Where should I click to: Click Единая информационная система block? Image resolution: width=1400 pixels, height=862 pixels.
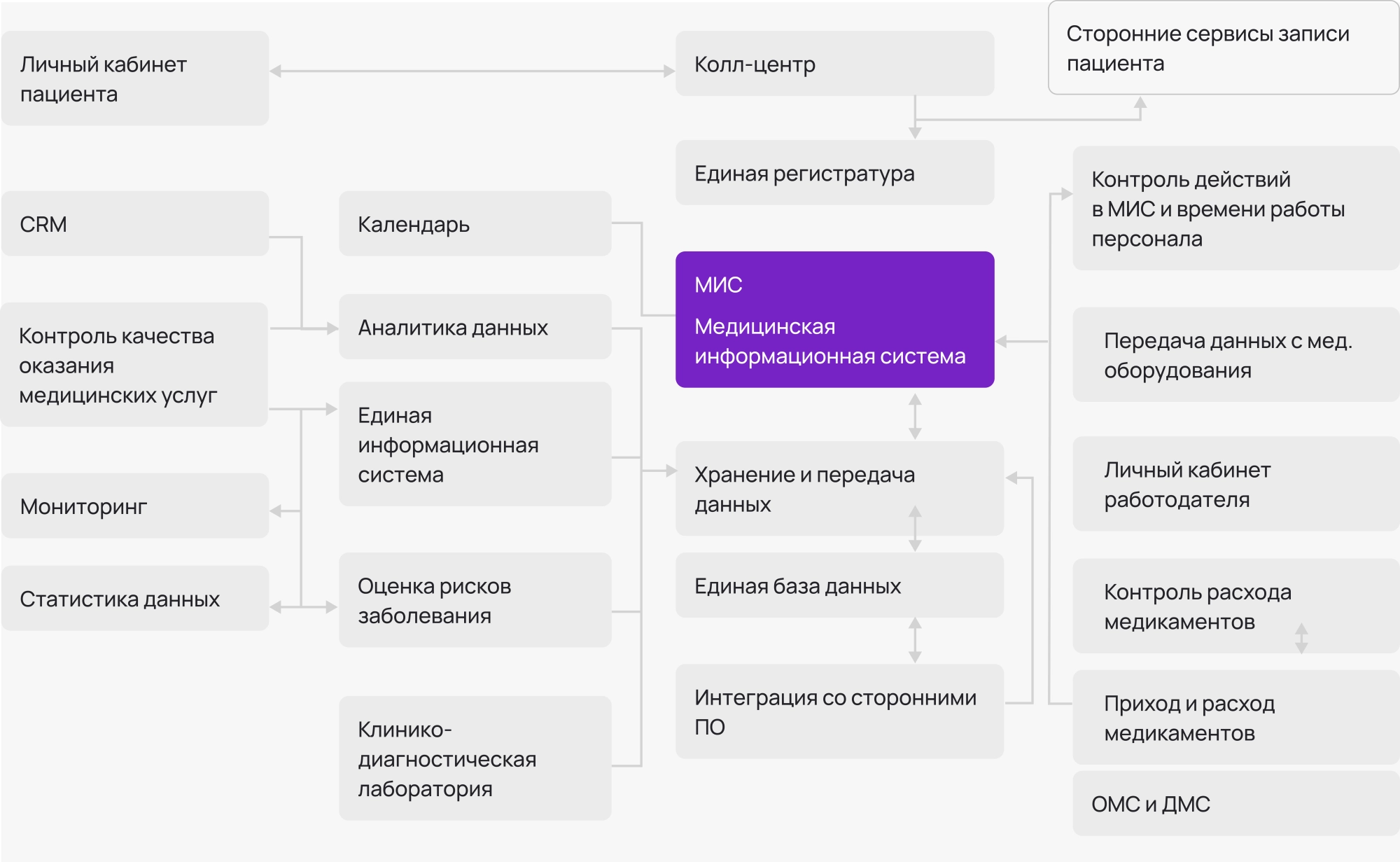[475, 445]
